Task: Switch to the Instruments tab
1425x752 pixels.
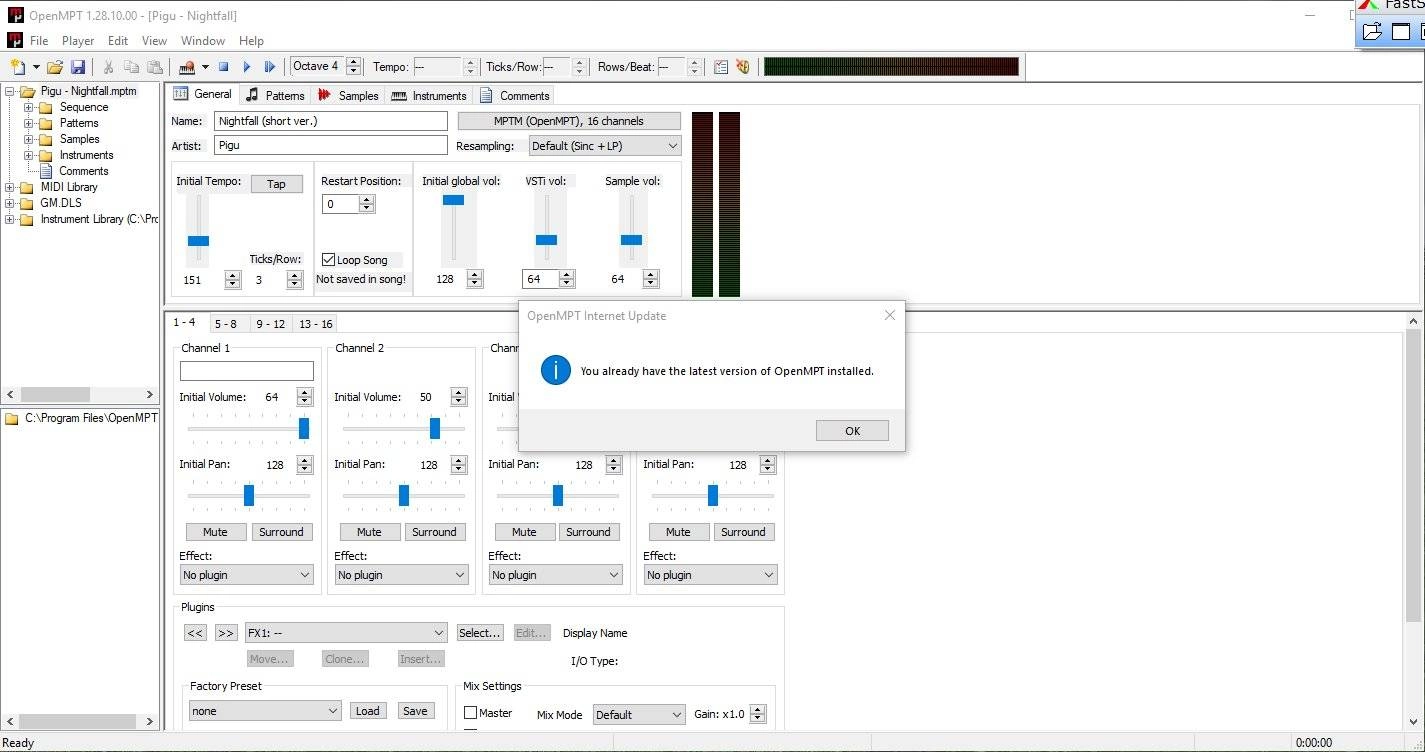Action: click(429, 95)
